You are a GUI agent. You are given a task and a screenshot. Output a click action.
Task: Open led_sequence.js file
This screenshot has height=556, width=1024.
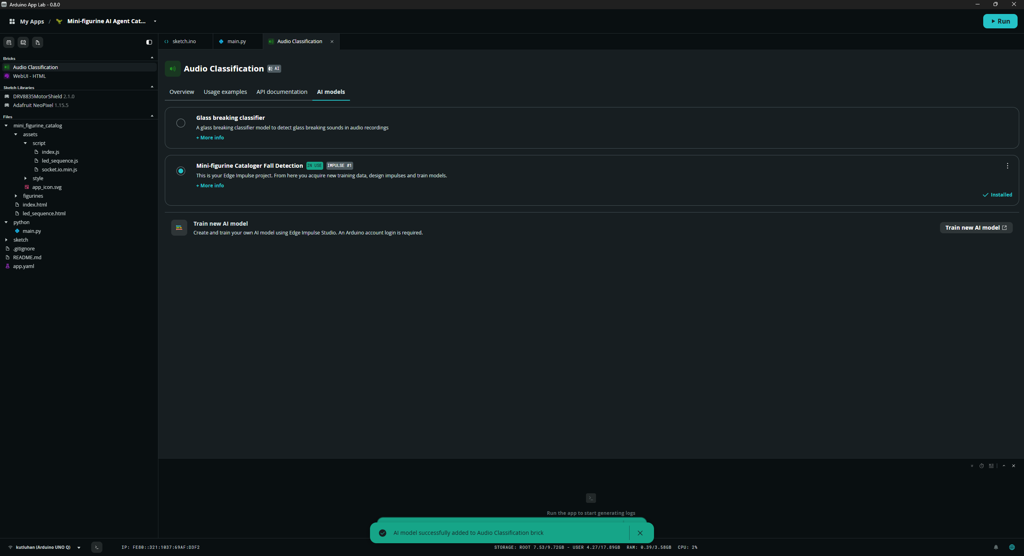point(59,161)
